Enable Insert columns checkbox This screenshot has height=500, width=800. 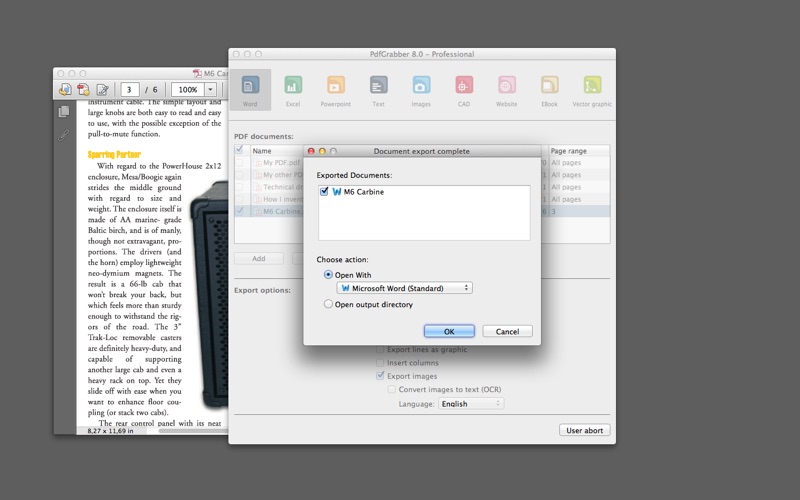coord(380,363)
